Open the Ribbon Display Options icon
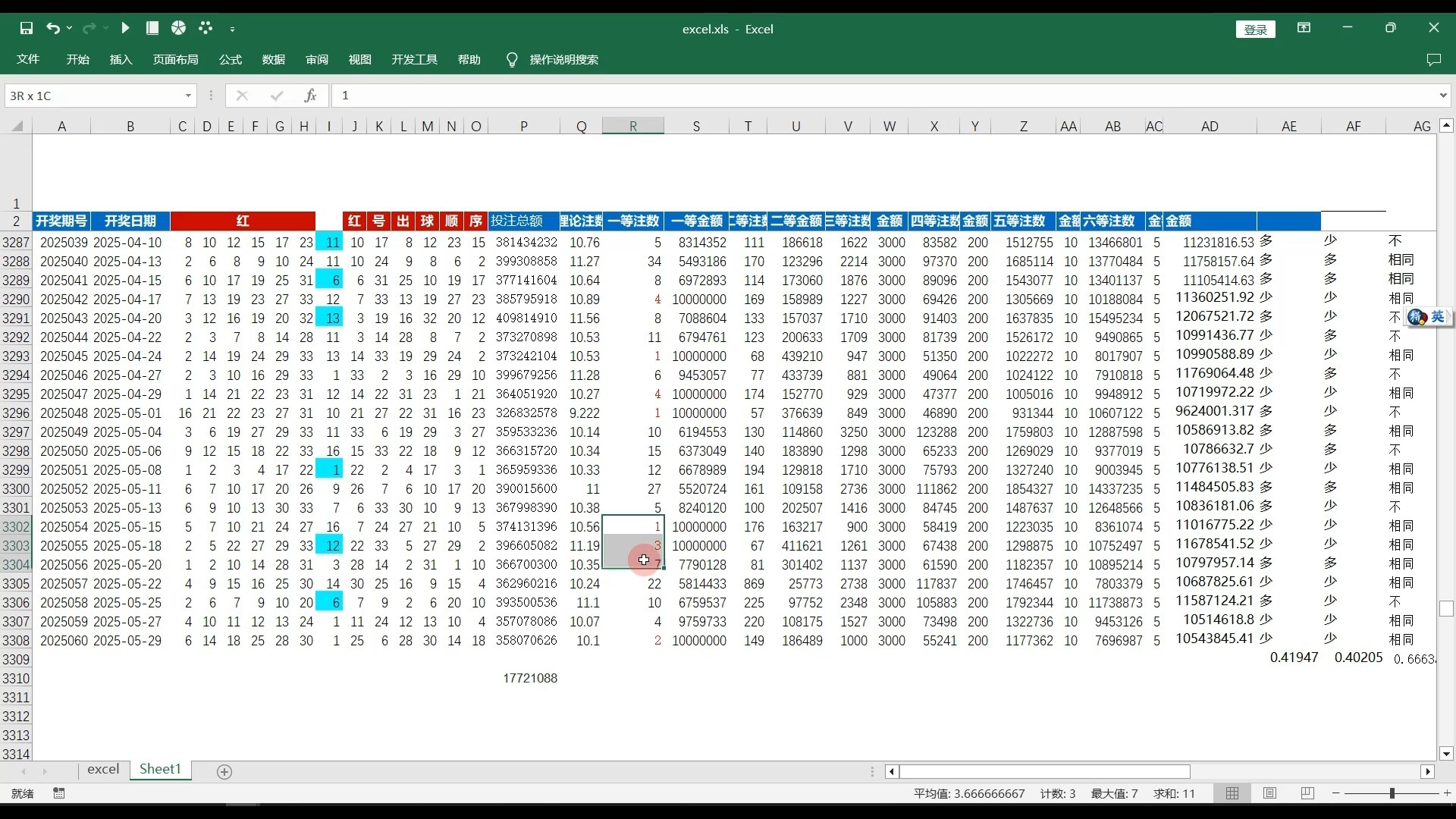 [1304, 28]
